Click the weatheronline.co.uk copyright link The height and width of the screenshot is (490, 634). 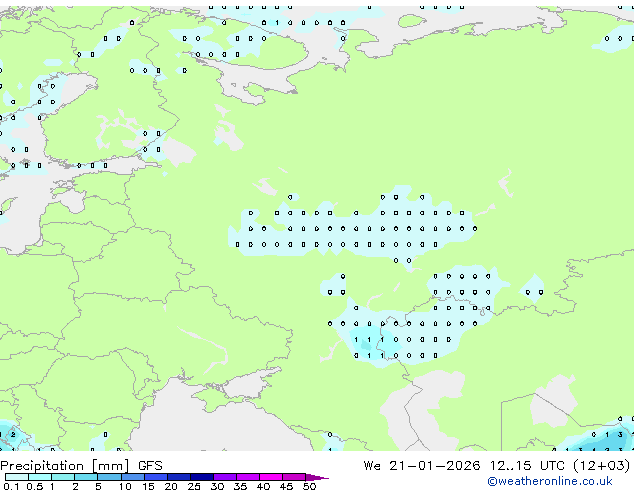click(x=550, y=482)
